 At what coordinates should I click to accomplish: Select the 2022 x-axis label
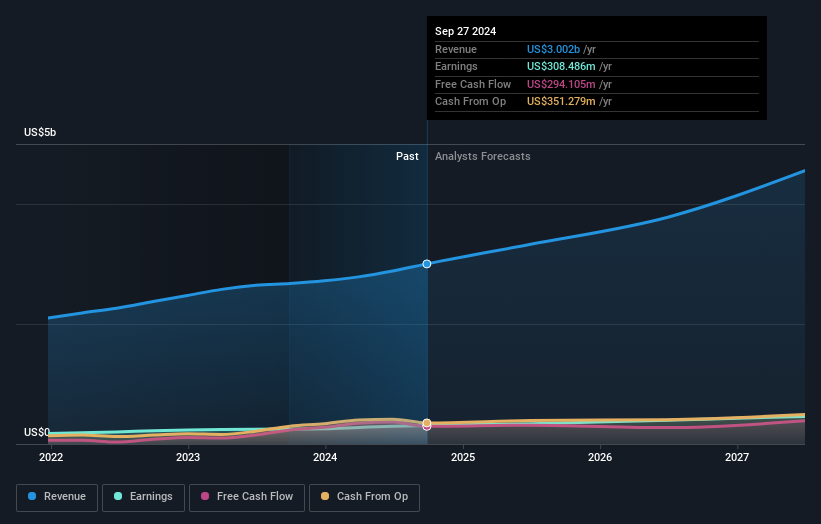[x=51, y=458]
